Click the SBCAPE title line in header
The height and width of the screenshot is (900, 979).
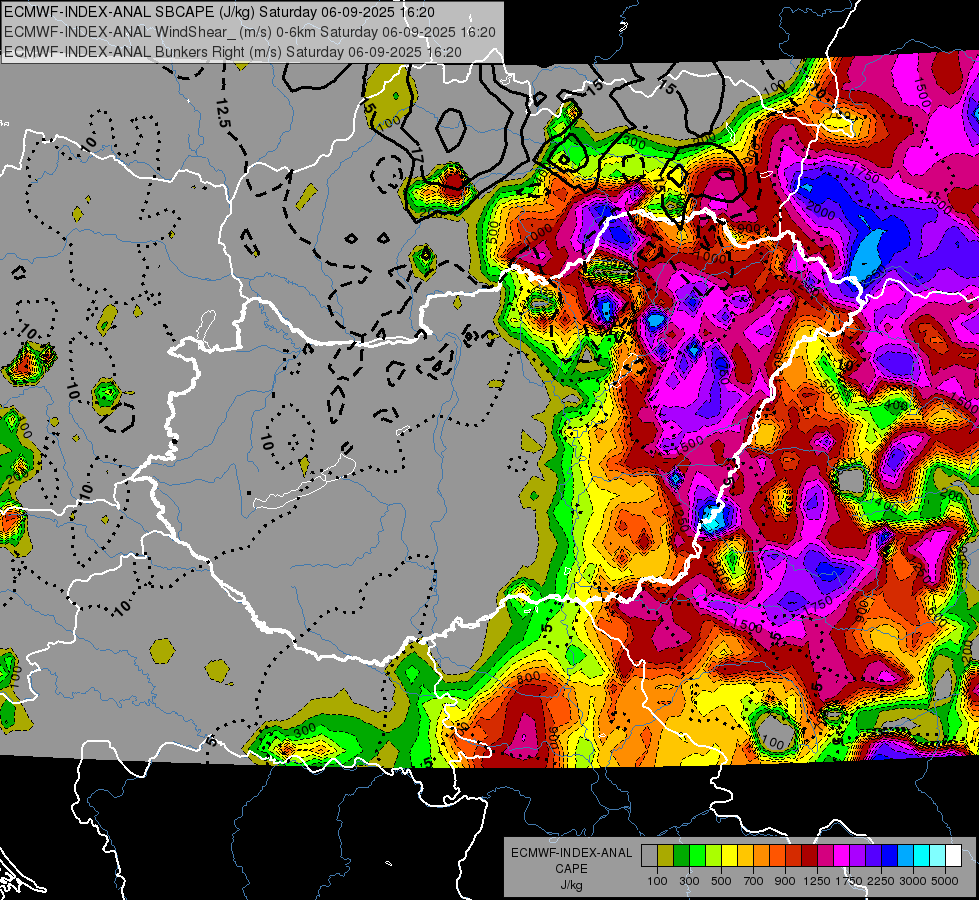219,12
